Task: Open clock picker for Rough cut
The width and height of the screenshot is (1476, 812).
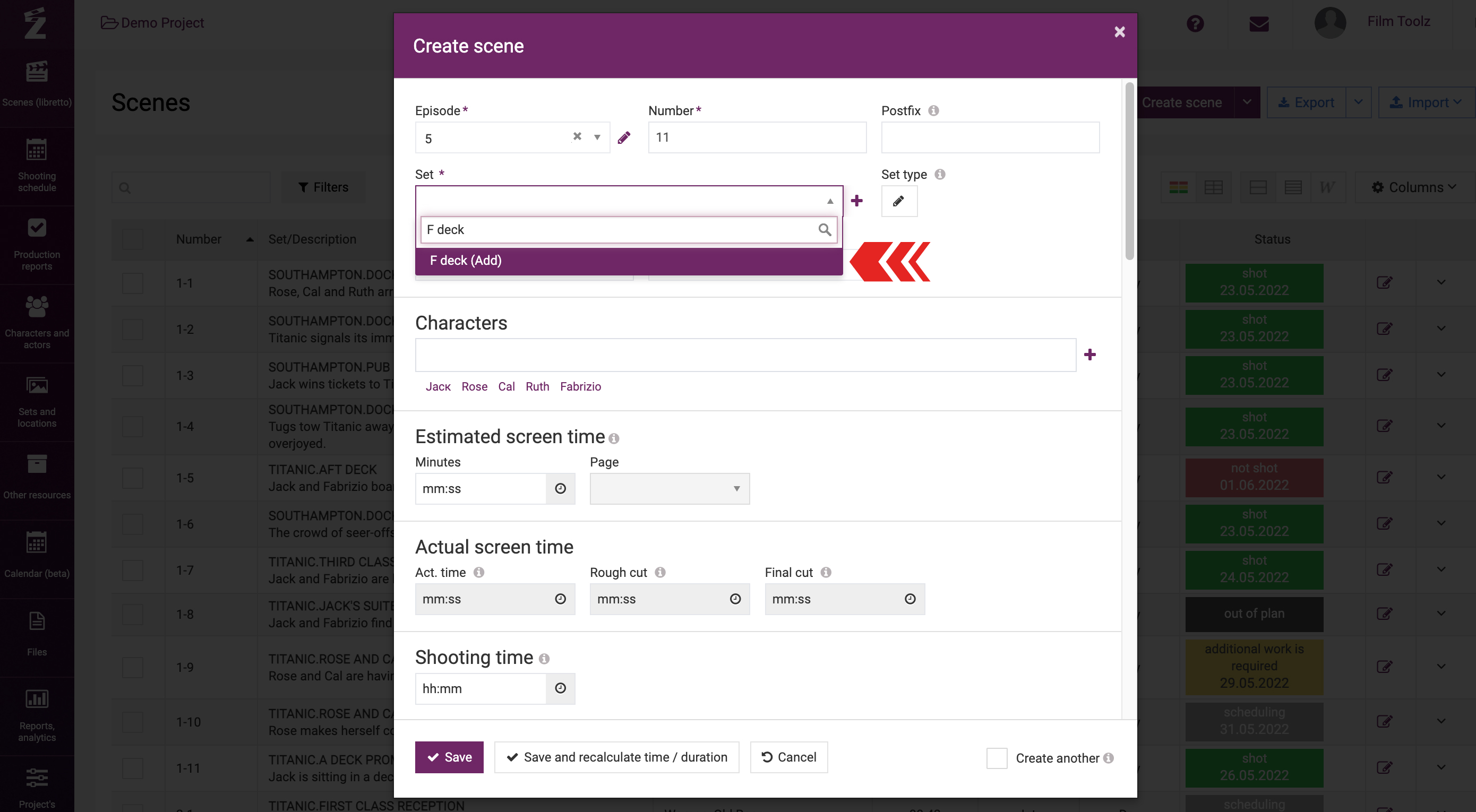Action: coord(735,599)
